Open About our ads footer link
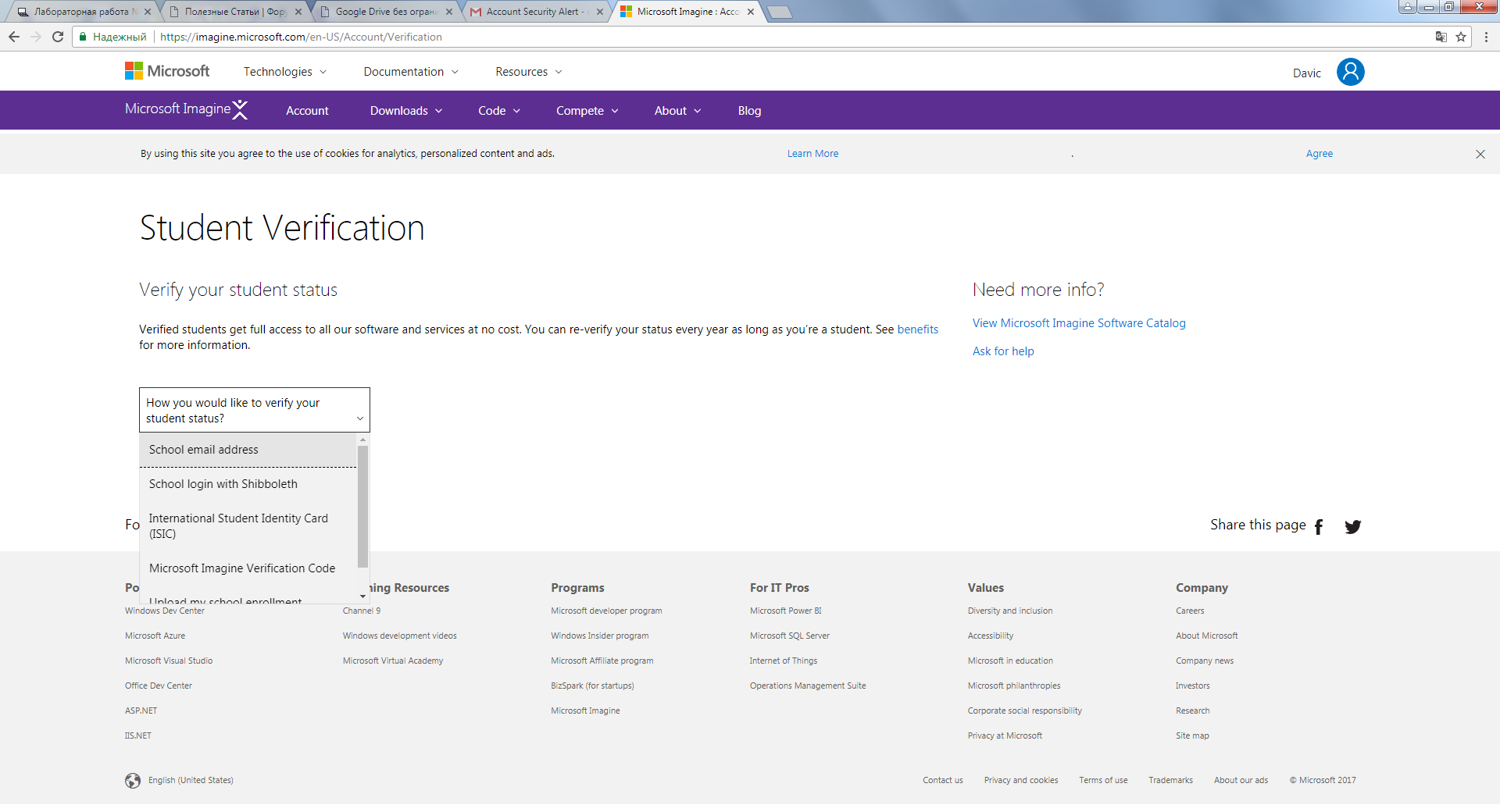 pyautogui.click(x=1241, y=780)
